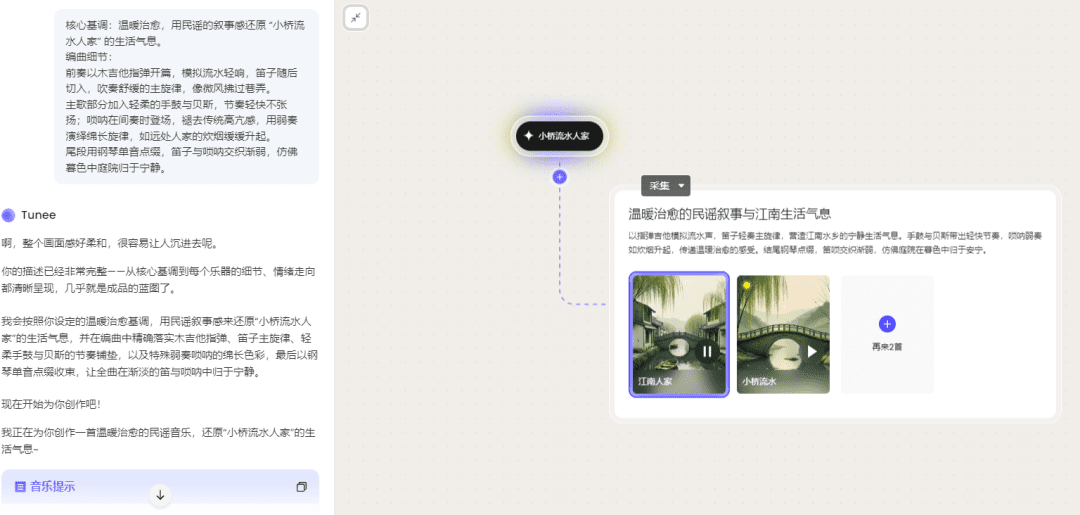Image resolution: width=1080 pixels, height=515 pixels.
Task: Click the caret arrow next to 采集
Action: click(682, 185)
